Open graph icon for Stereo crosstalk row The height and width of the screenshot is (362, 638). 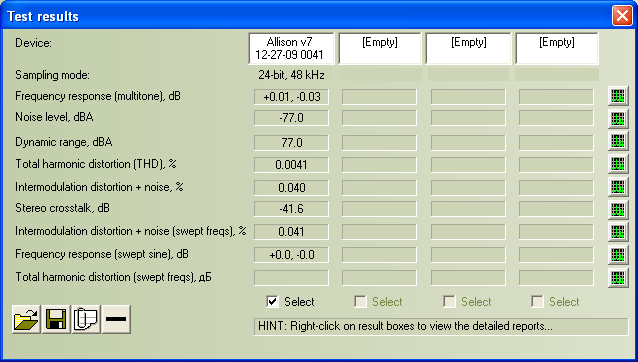(618, 209)
